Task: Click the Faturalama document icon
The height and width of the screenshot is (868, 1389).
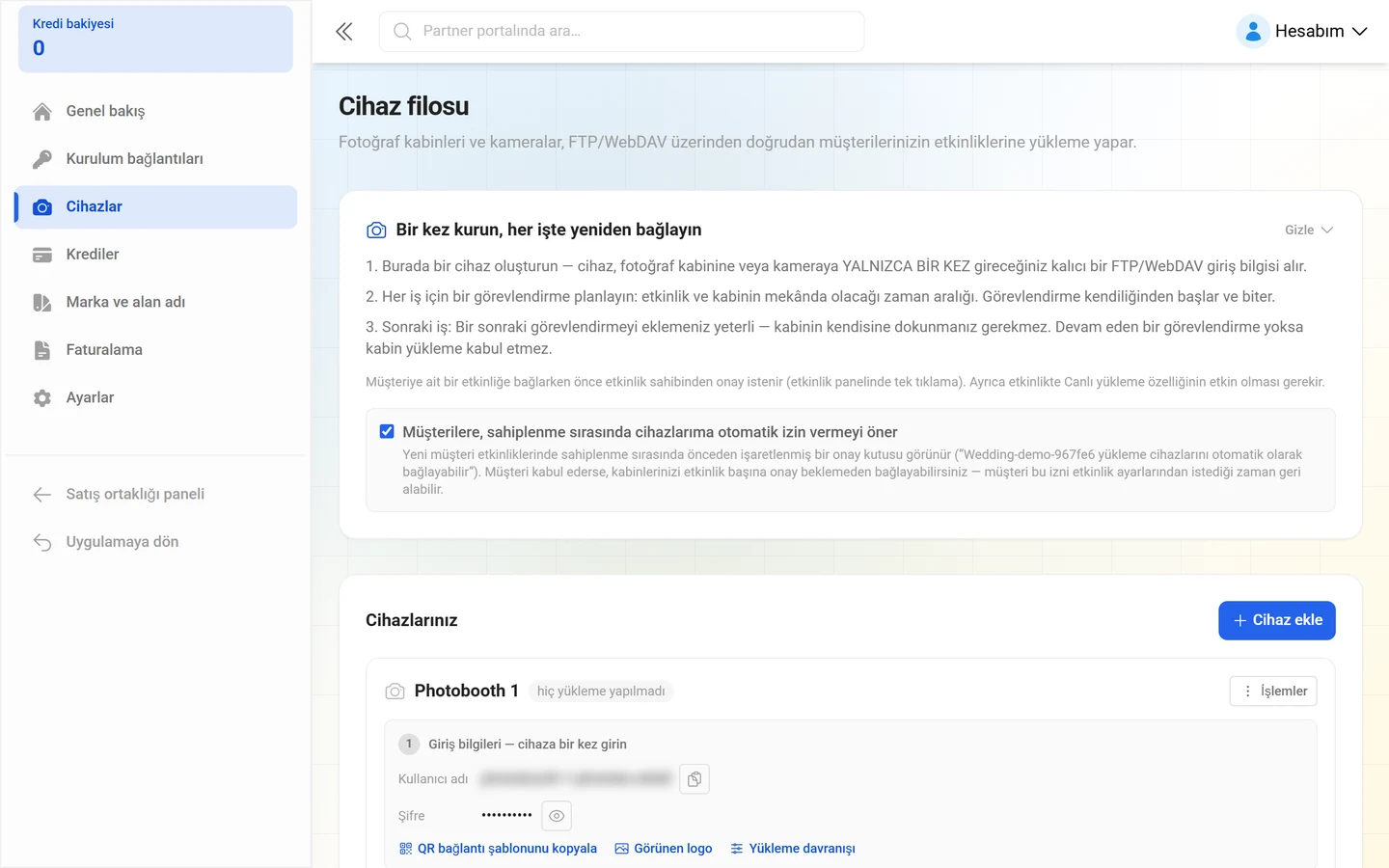Action: (x=42, y=350)
